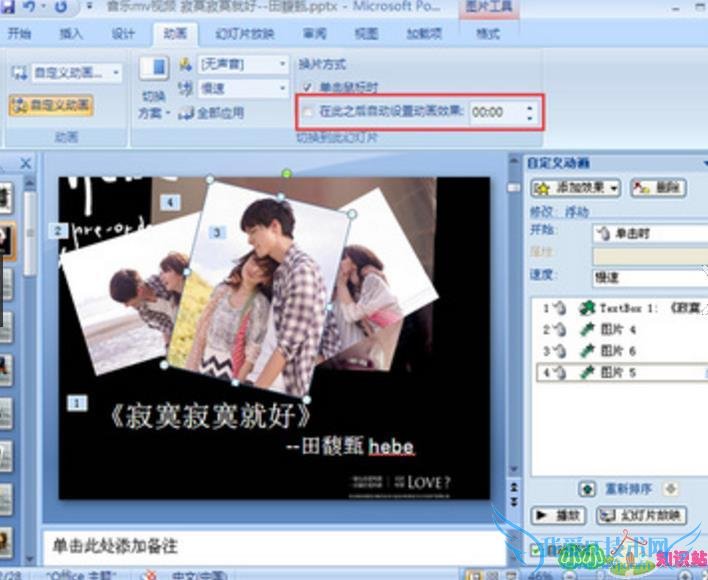Go to the 审阅 ribbon tab
Screen dimensions: 708x580
click(314, 33)
